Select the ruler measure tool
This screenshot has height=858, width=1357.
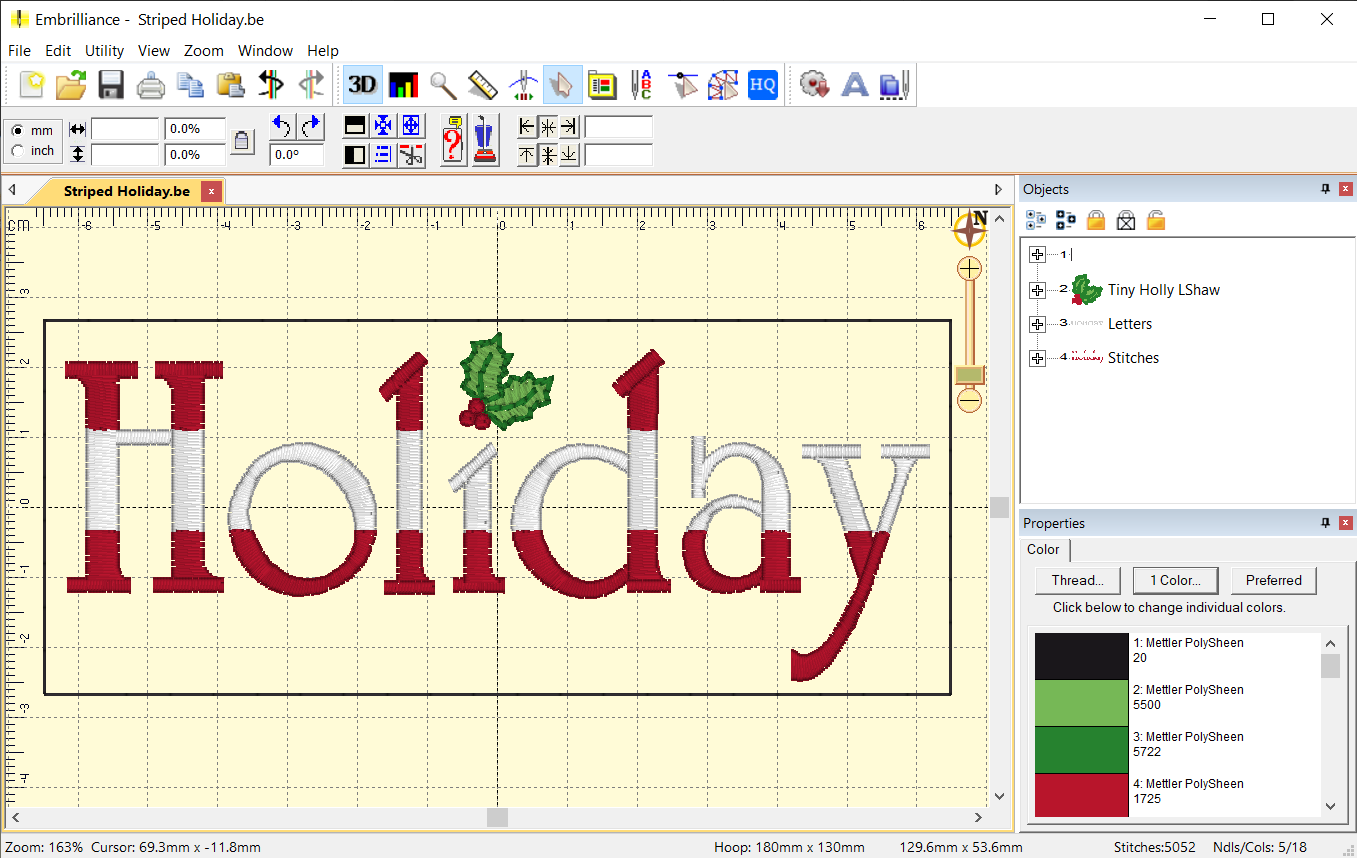pos(482,86)
